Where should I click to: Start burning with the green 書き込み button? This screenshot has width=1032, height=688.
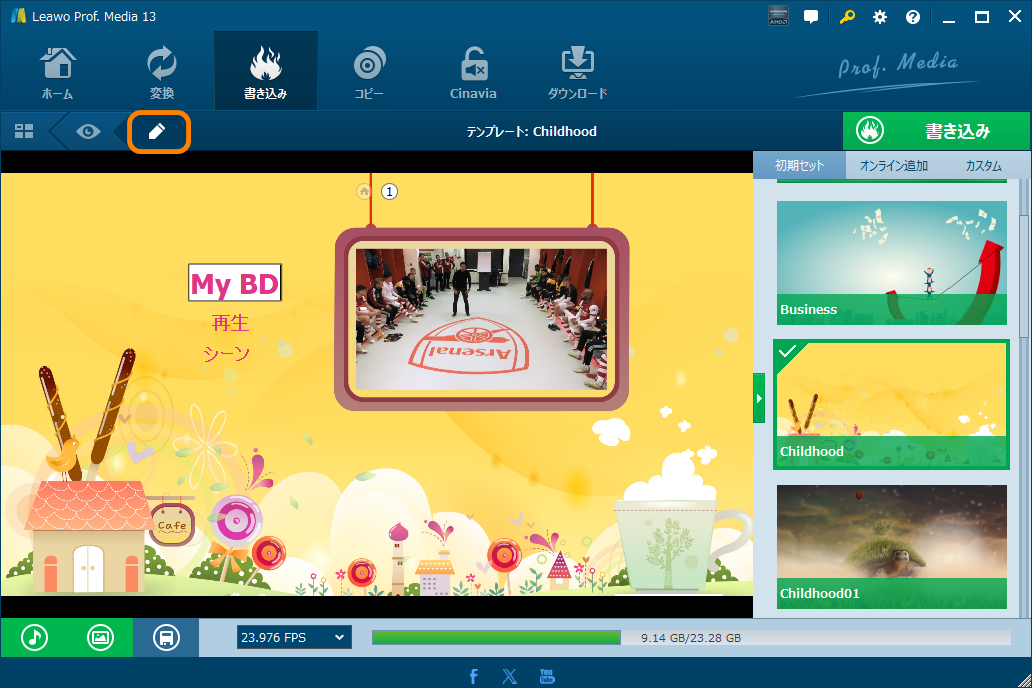pos(936,131)
